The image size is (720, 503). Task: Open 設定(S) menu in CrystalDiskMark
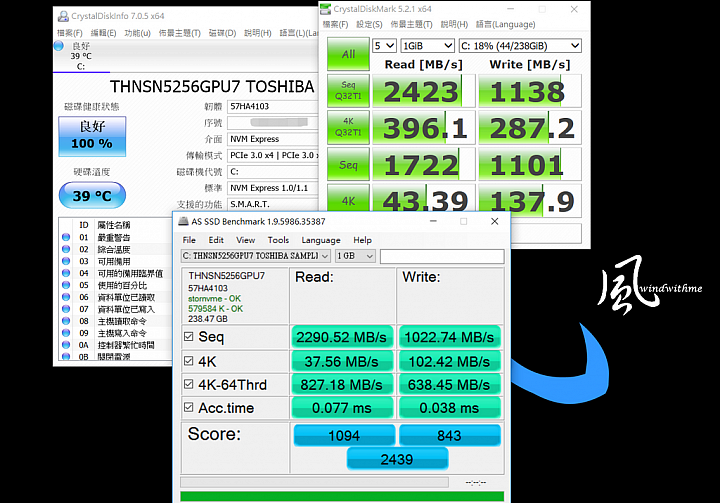click(369, 24)
